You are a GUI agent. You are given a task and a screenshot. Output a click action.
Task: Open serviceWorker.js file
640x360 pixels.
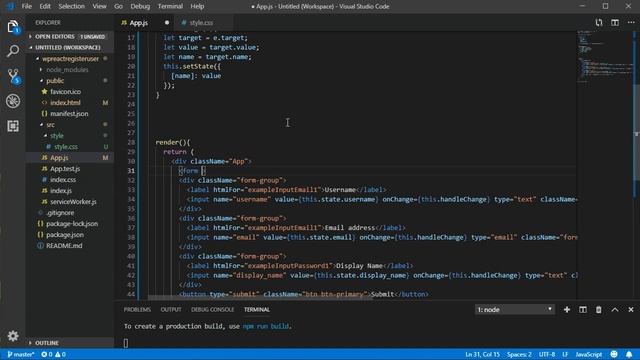(x=73, y=202)
